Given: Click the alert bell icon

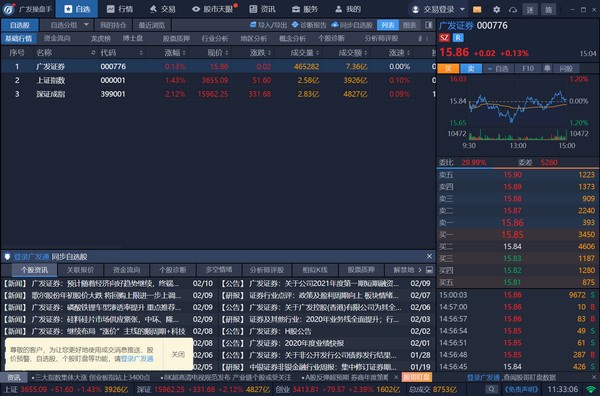Looking at the screenshot, I should pos(547,69).
